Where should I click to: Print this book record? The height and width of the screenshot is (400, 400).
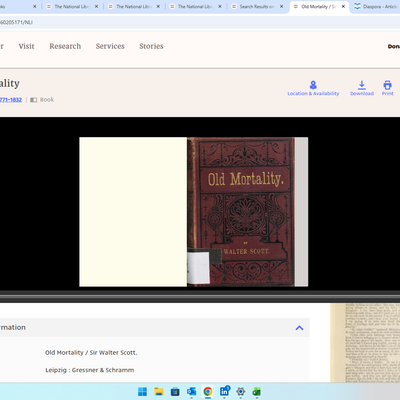click(x=387, y=88)
